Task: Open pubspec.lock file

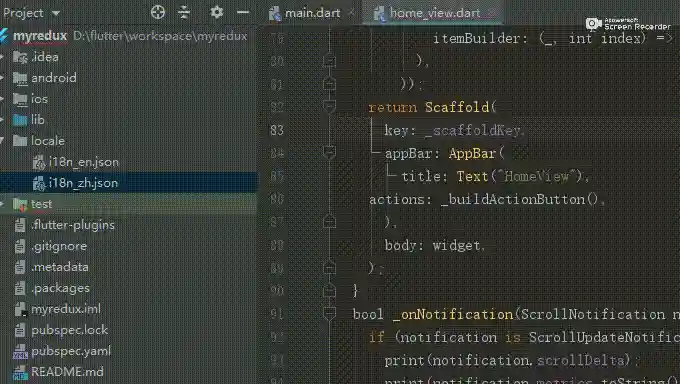Action: pyautogui.click(x=69, y=330)
